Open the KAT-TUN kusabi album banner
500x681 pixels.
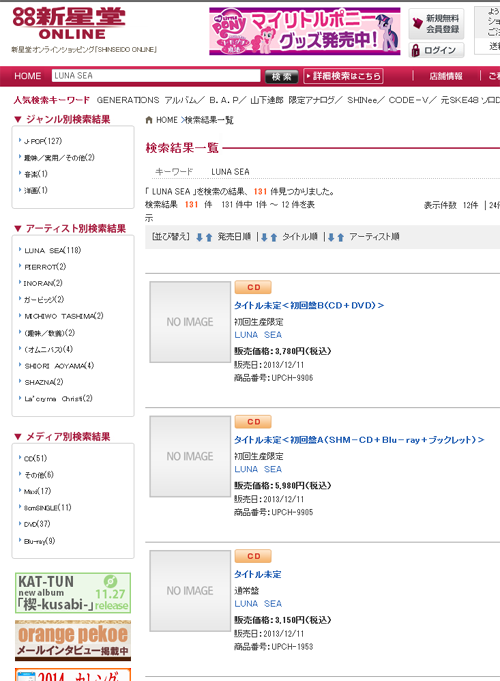(x=73, y=592)
